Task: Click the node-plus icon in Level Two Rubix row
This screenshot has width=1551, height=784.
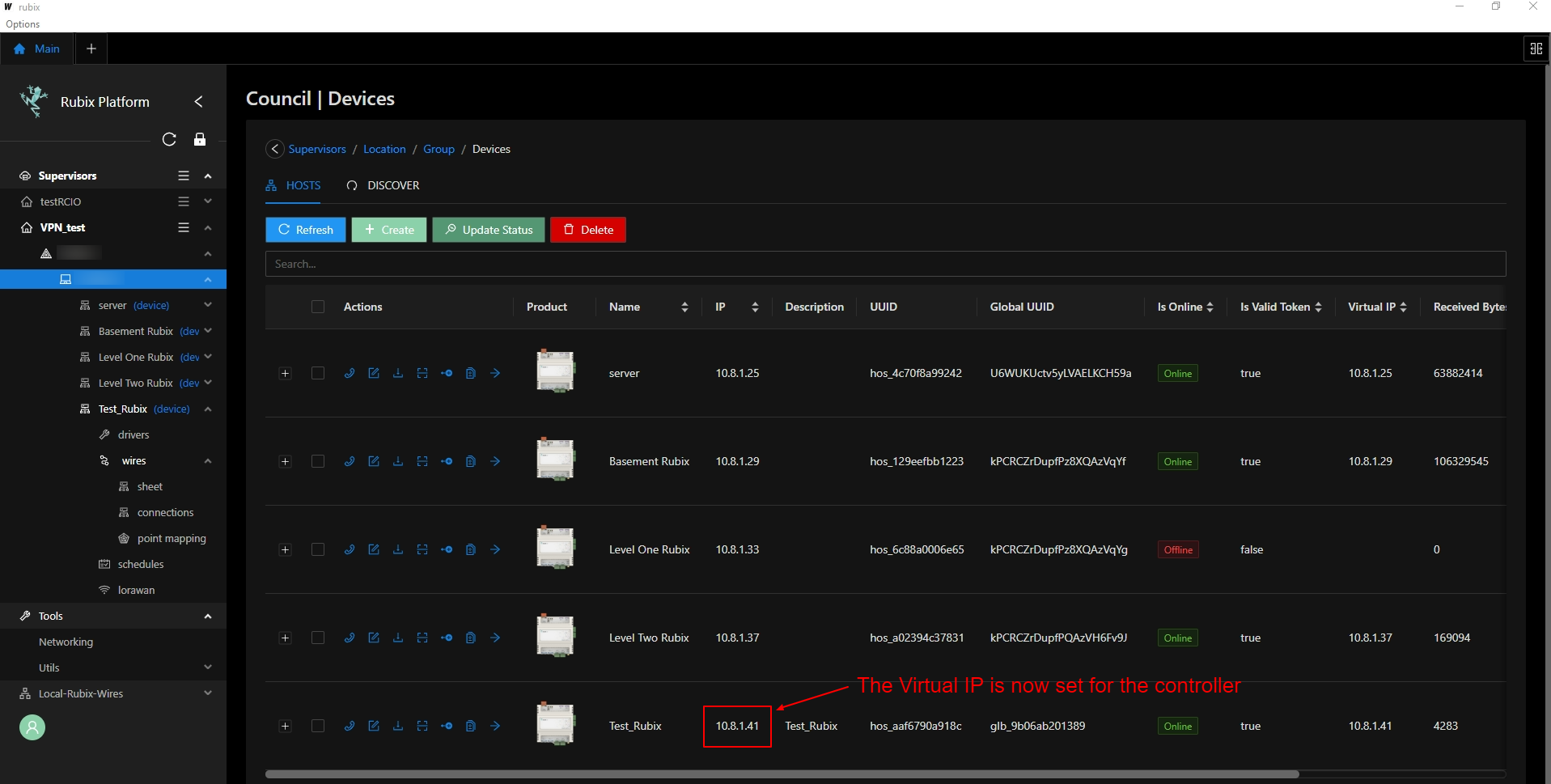Action: [x=447, y=638]
